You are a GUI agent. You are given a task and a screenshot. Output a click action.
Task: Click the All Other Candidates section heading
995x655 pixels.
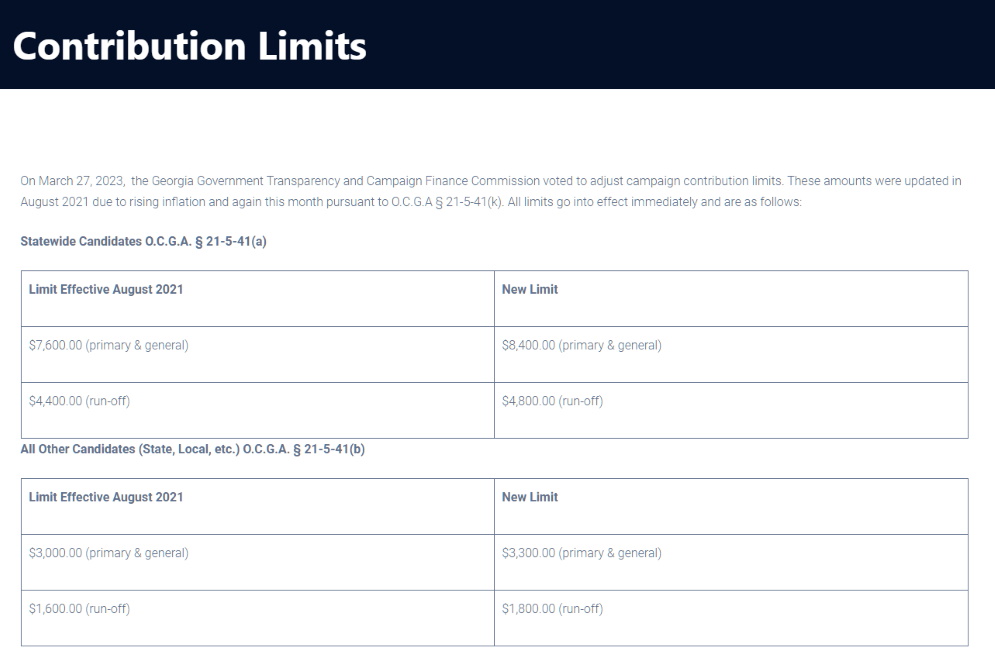pos(192,449)
